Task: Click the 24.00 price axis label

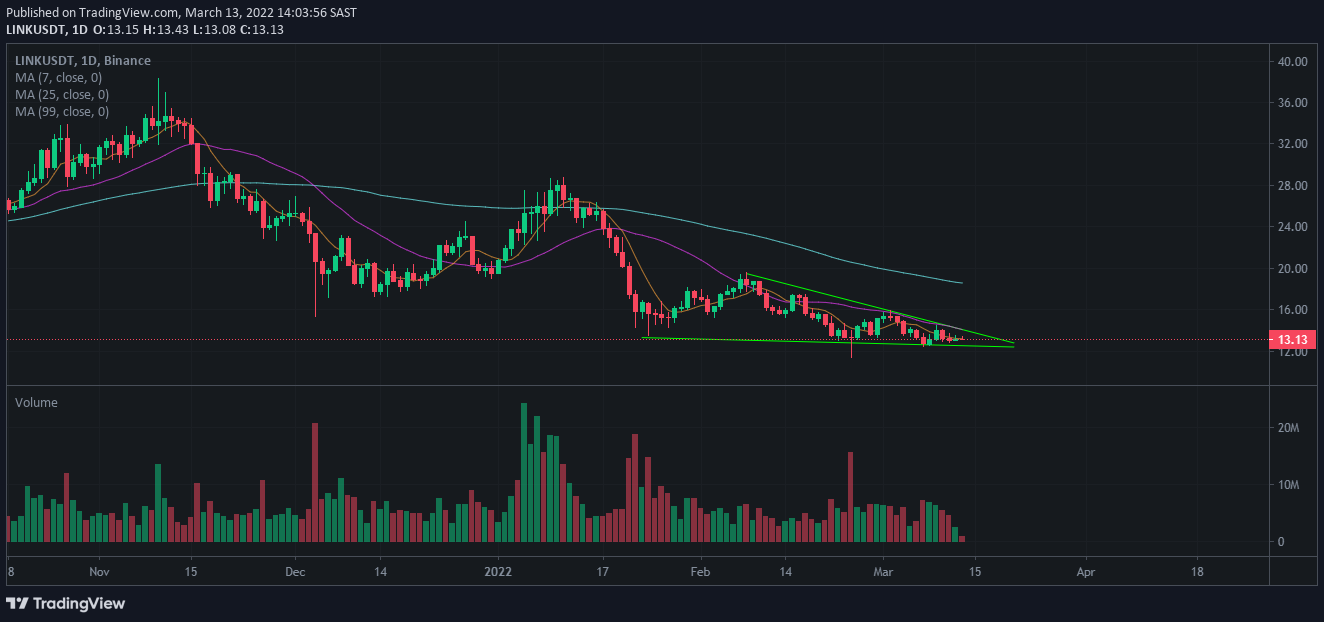Action: pyautogui.click(x=1293, y=227)
